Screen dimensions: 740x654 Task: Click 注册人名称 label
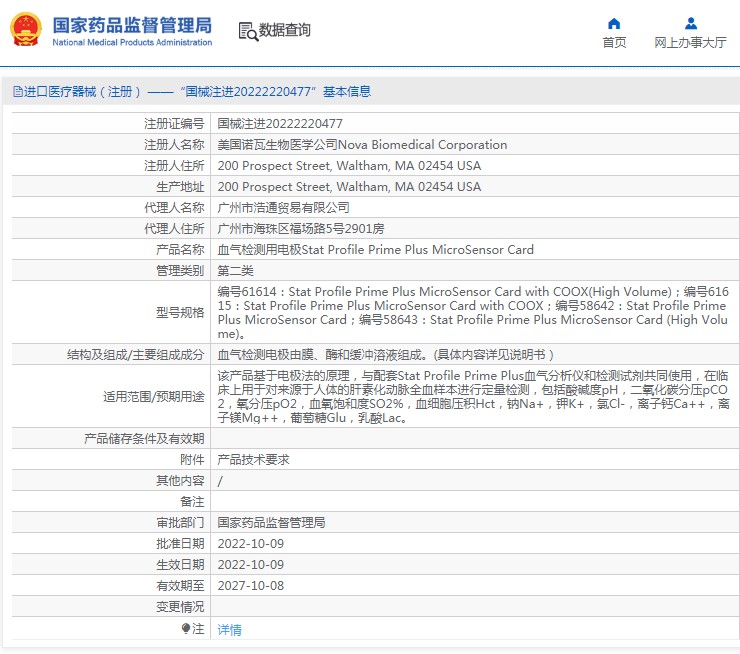click(174, 145)
